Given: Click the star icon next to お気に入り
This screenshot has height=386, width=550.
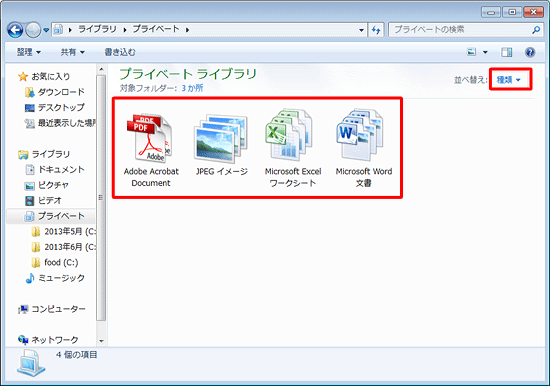Looking at the screenshot, I should [23, 76].
